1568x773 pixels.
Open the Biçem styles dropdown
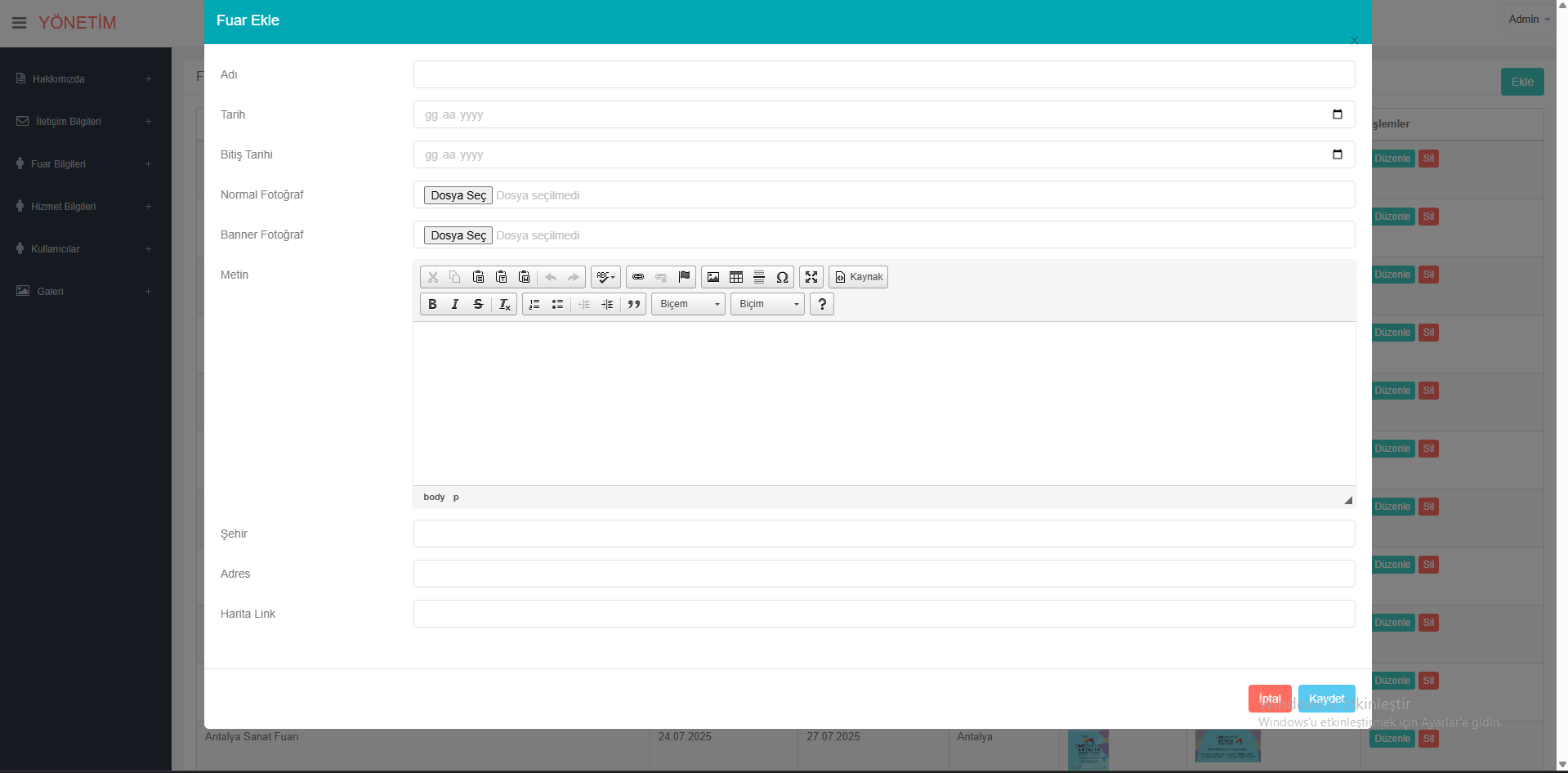click(688, 304)
